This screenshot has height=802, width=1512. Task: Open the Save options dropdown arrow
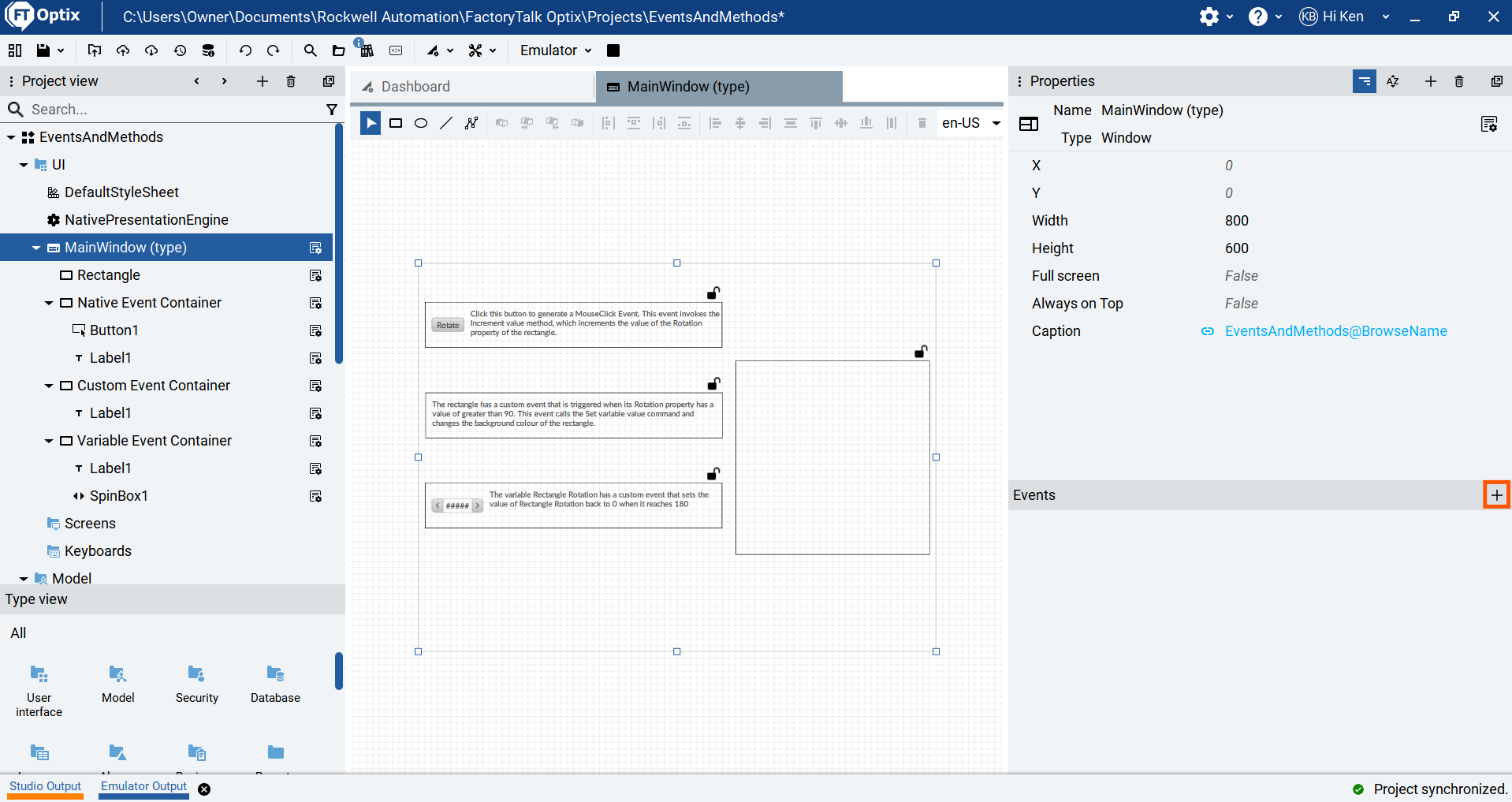pos(61,50)
